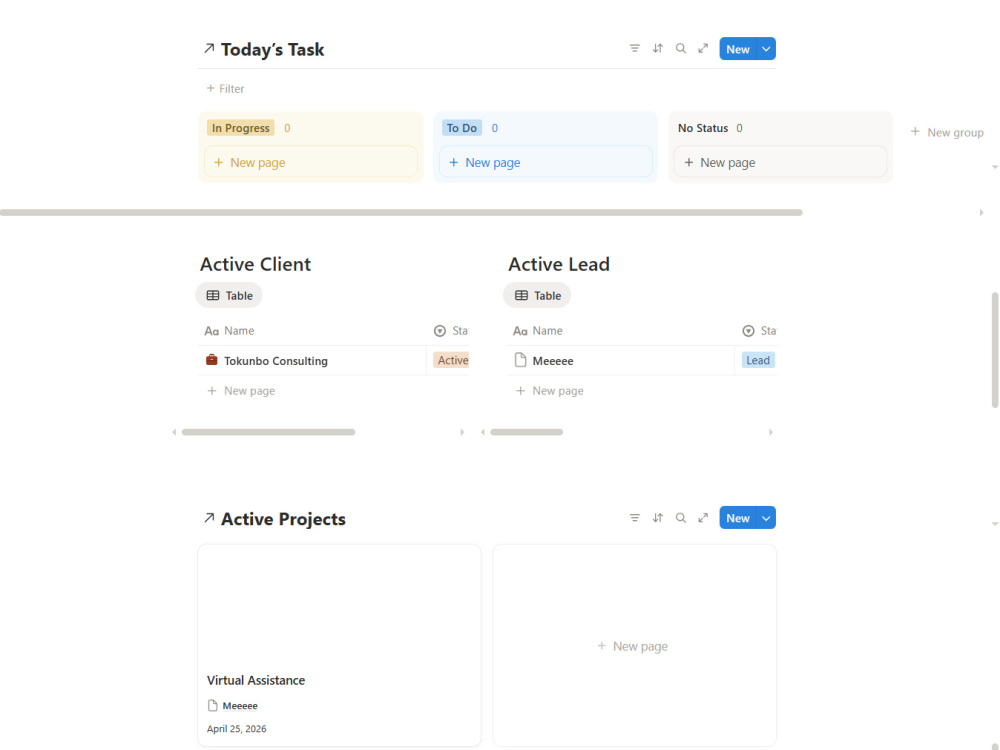The height and width of the screenshot is (750, 1000).
Task: Click page icon of Meeeee lead row
Action: pyautogui.click(x=520, y=360)
